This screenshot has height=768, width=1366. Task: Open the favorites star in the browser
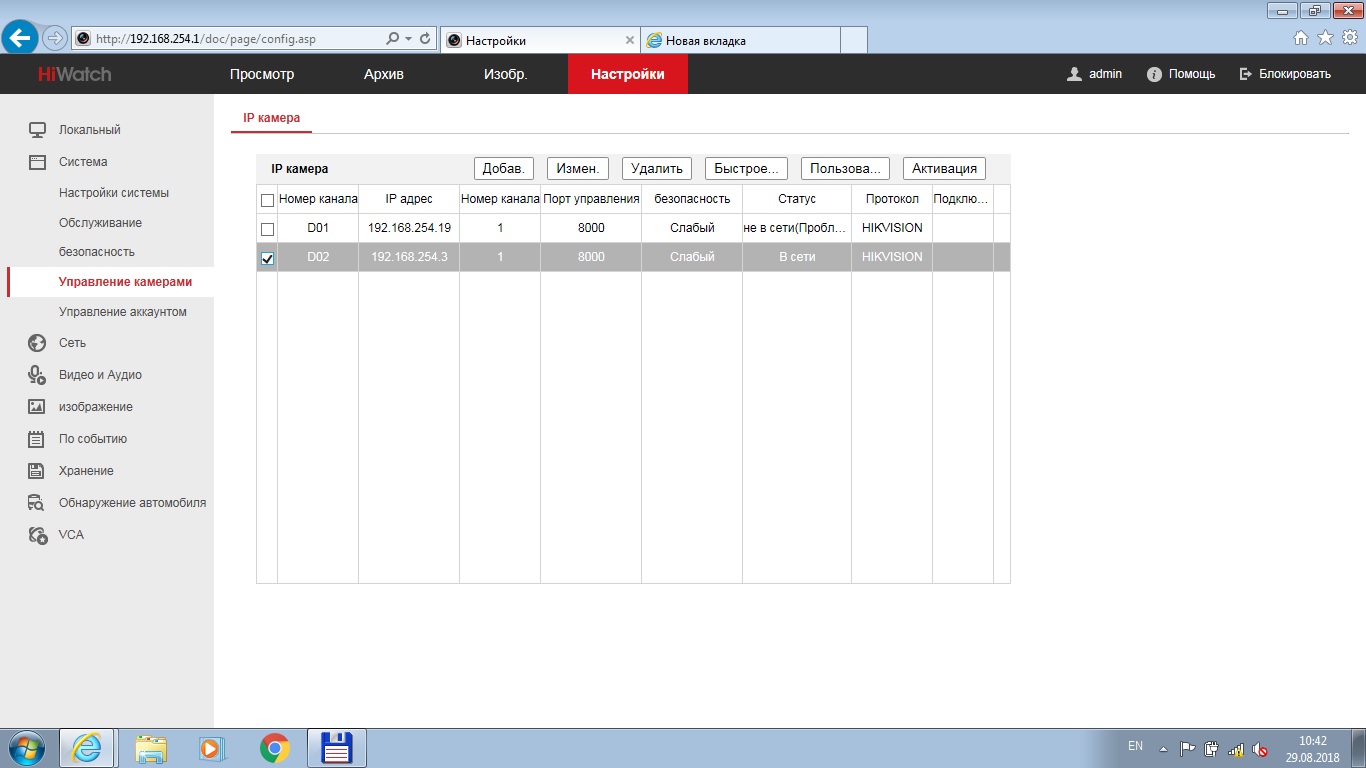[1325, 38]
